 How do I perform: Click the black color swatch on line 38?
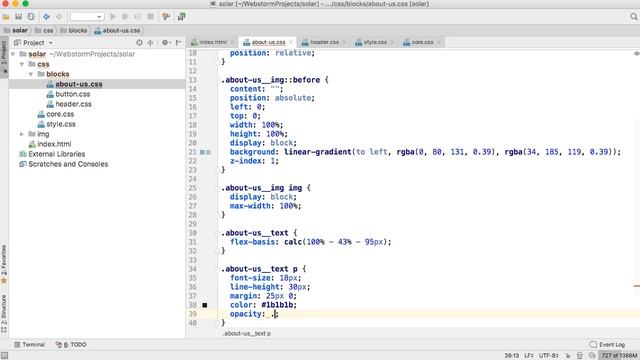(x=205, y=305)
